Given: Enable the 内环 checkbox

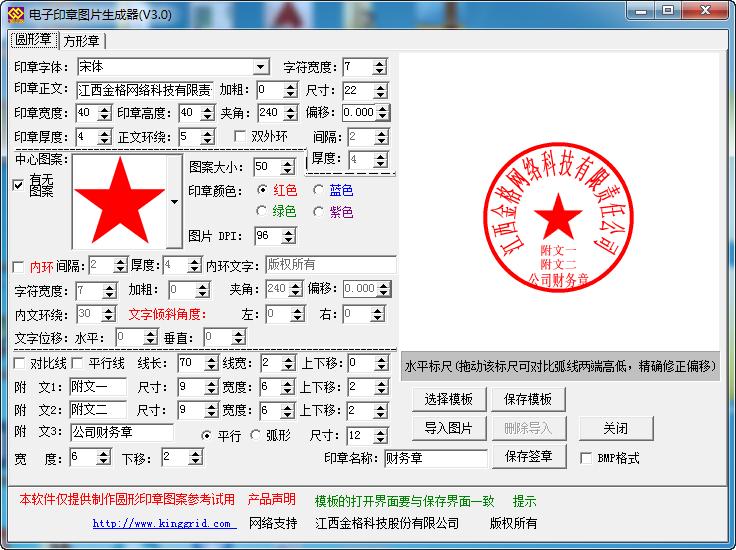Looking at the screenshot, I should tap(18, 267).
